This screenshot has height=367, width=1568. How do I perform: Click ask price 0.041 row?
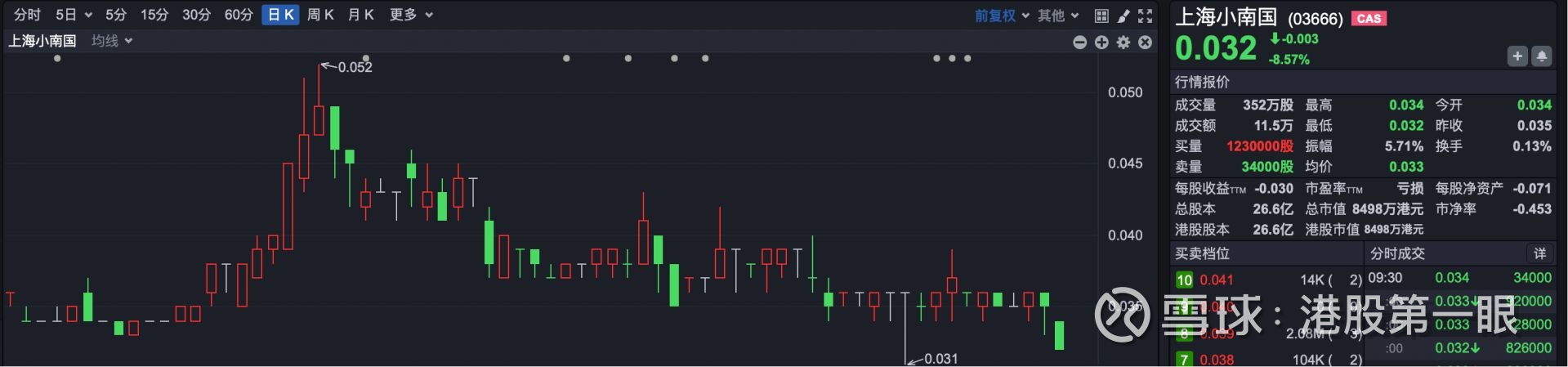point(1268,280)
